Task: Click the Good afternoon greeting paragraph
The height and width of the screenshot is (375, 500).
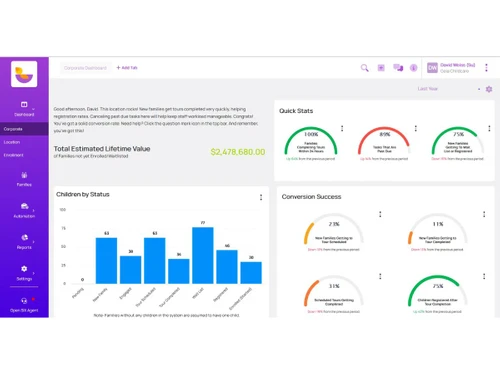Action: click(156, 120)
